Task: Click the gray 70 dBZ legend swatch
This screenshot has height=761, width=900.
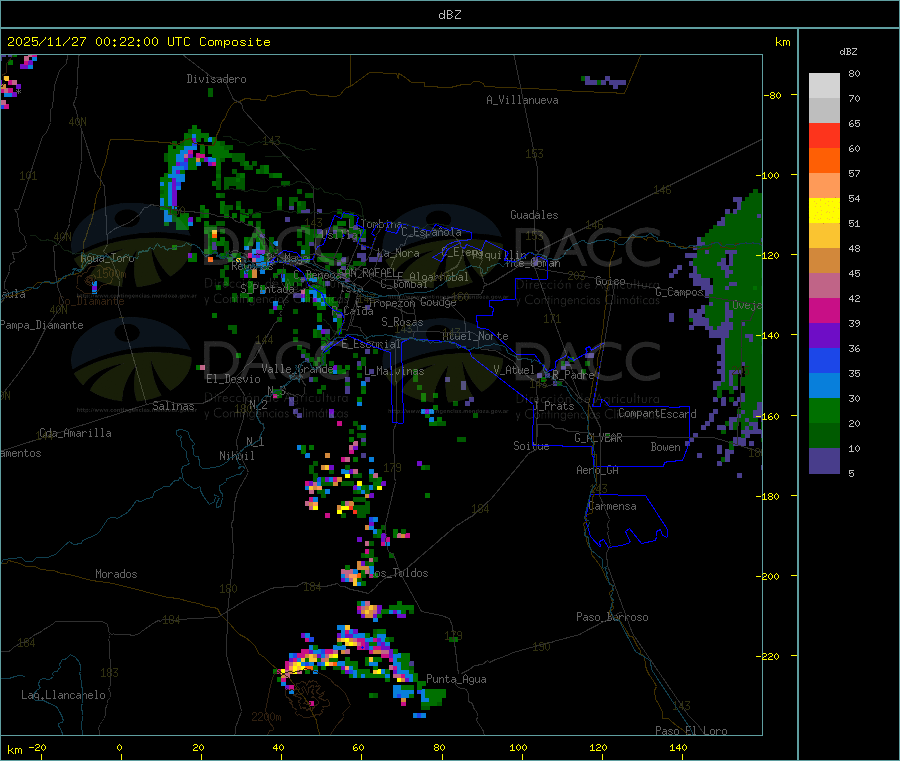Action: tap(824, 111)
